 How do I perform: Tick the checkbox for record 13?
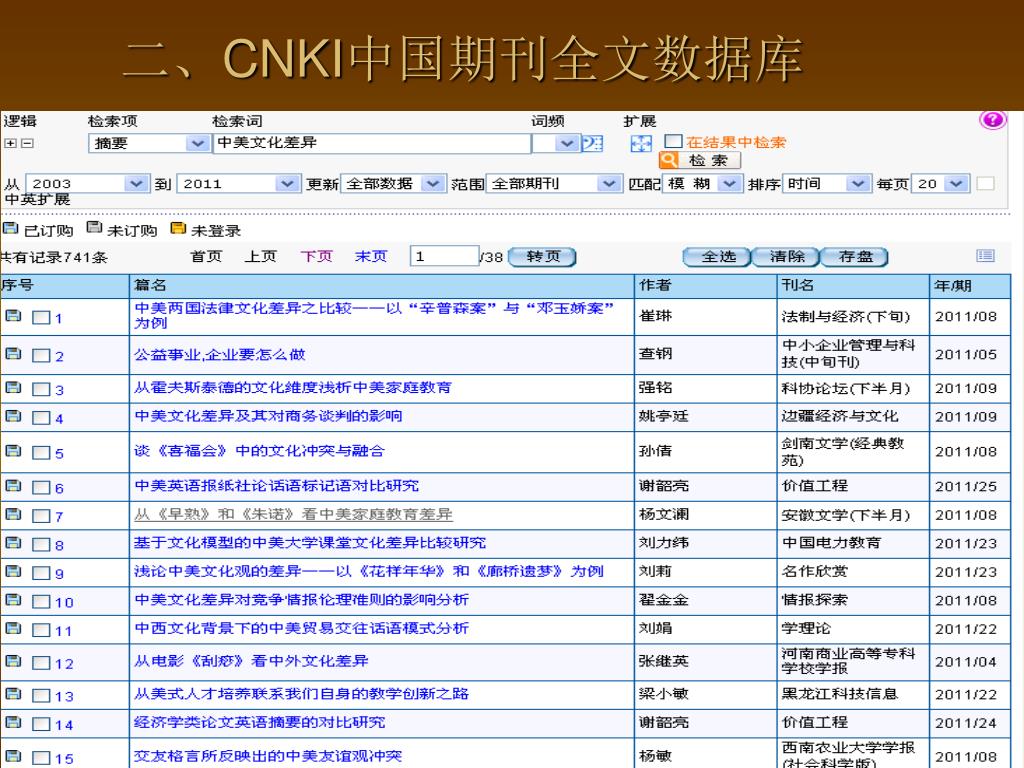pos(41,696)
